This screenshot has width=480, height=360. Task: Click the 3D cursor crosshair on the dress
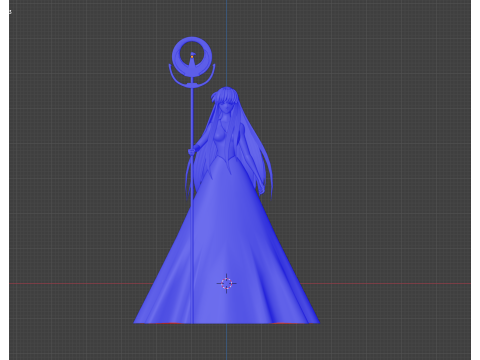[227, 284]
